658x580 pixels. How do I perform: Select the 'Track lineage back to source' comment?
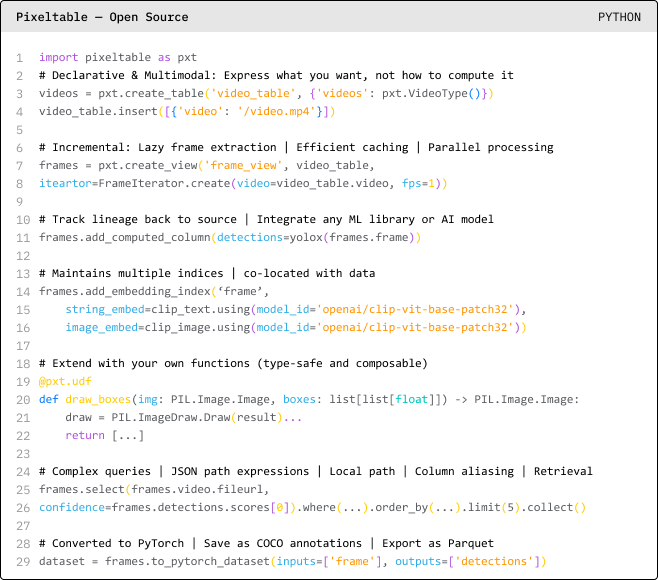(266, 219)
